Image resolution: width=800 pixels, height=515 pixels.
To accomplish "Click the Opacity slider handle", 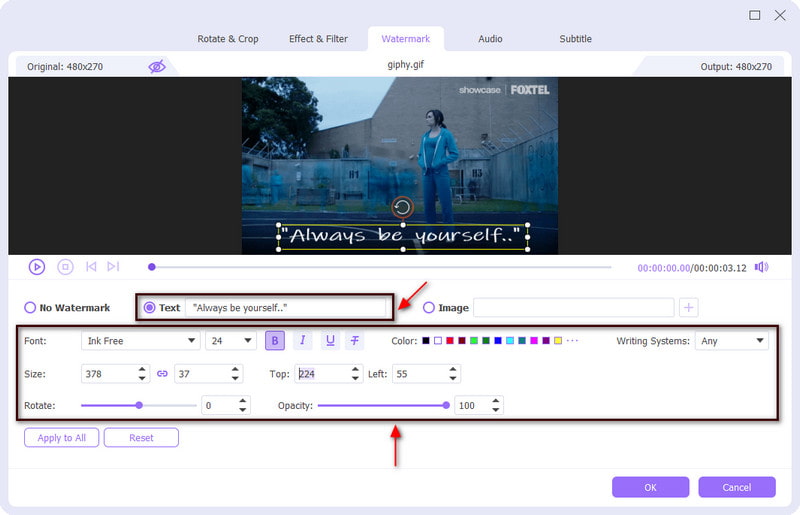I will click(446, 405).
